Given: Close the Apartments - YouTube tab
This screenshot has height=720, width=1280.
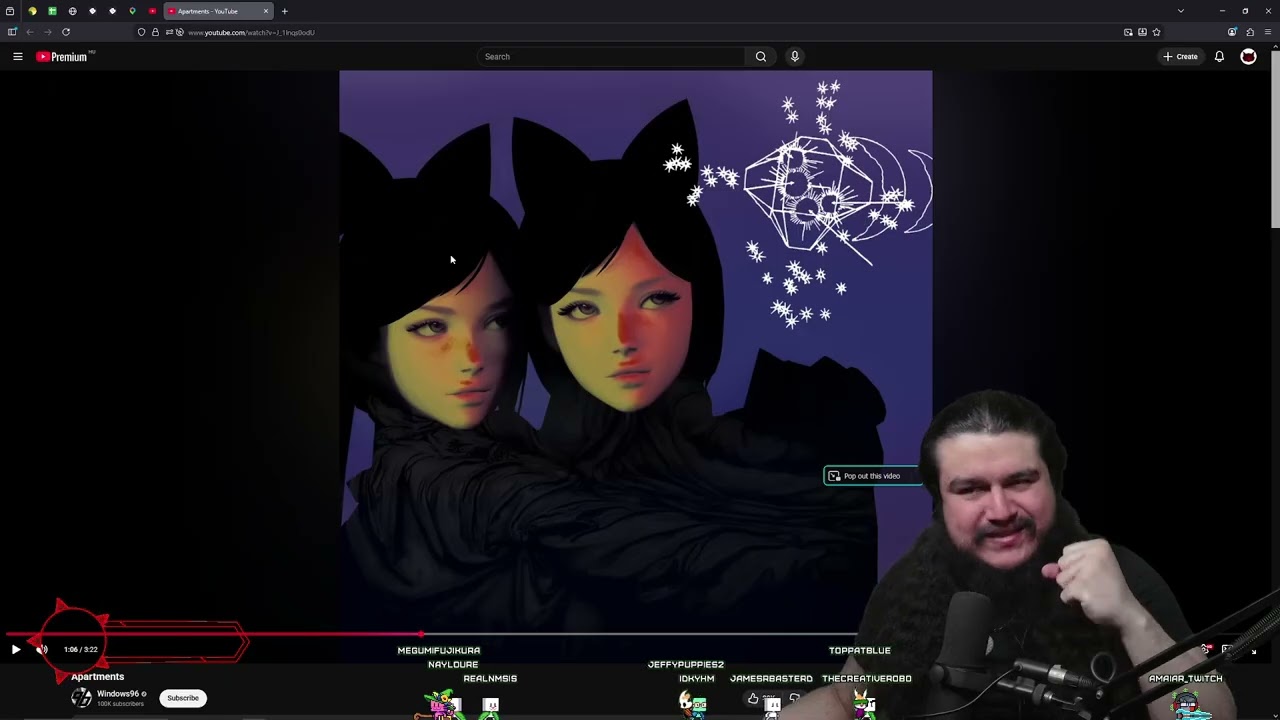Looking at the screenshot, I should [x=266, y=11].
